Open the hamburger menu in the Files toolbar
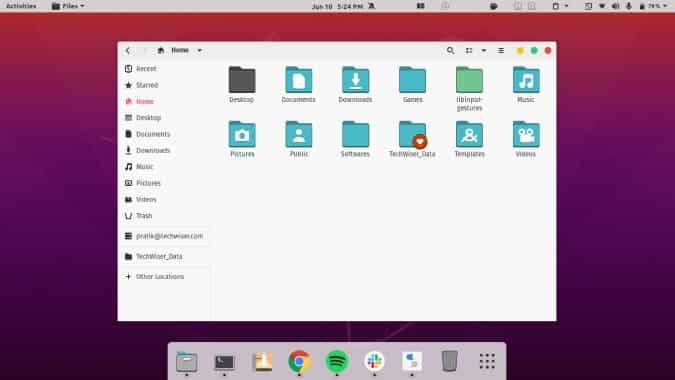The height and width of the screenshot is (380, 675). pos(501,50)
